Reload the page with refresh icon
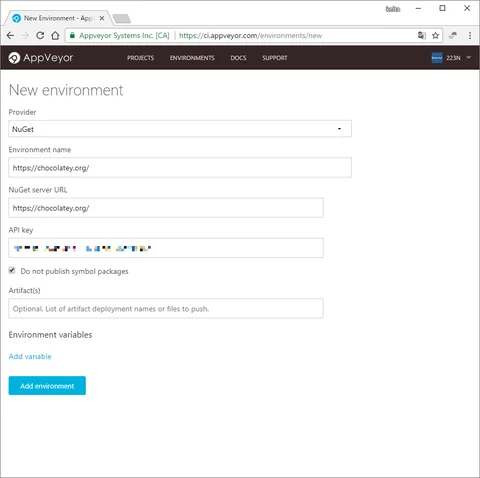Viewport: 480px width, 478px height. pyautogui.click(x=40, y=35)
